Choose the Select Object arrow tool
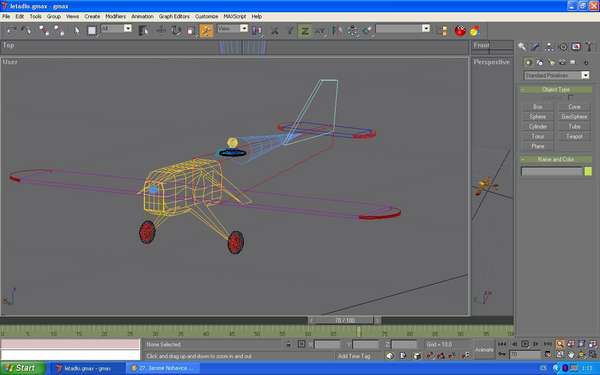 pyautogui.click(x=77, y=30)
